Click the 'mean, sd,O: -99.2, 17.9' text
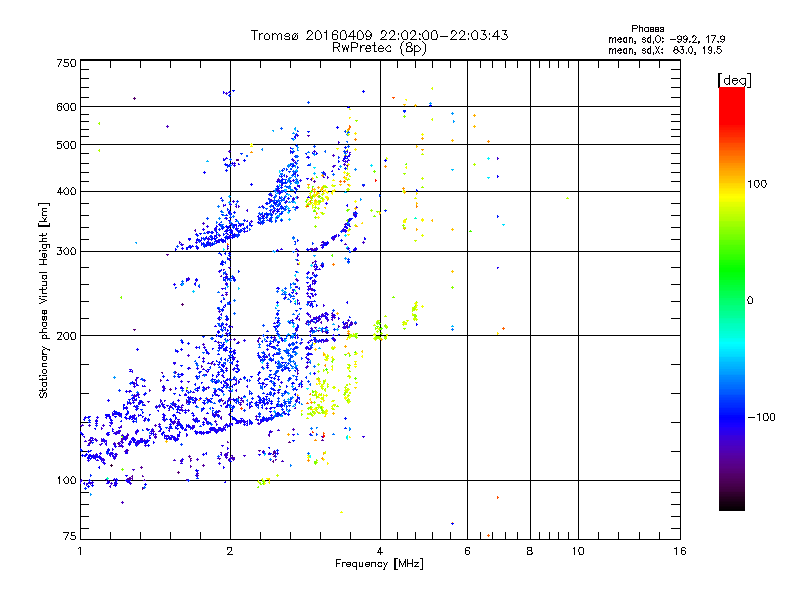 coord(666,39)
